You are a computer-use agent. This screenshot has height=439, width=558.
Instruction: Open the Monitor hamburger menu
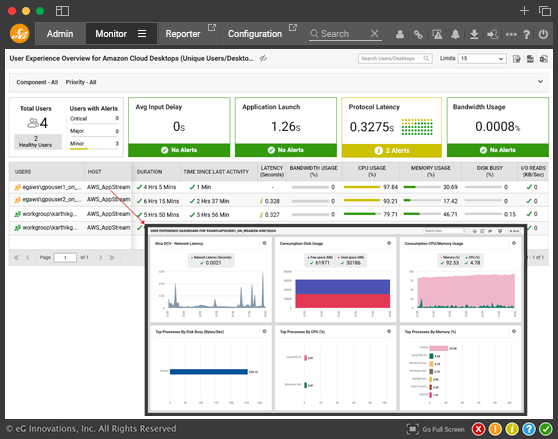(142, 34)
